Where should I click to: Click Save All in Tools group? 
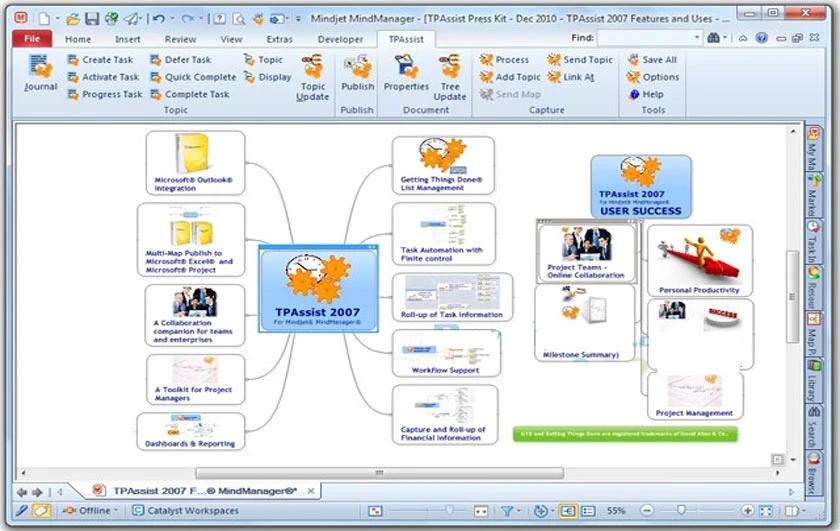tap(652, 59)
